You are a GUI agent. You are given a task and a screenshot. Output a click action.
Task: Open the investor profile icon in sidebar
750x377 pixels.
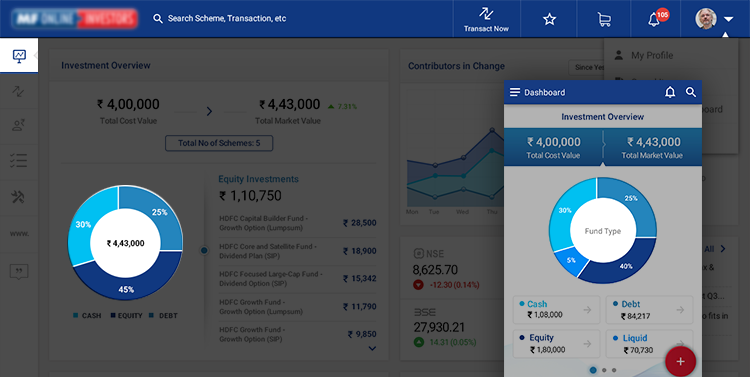(x=19, y=126)
